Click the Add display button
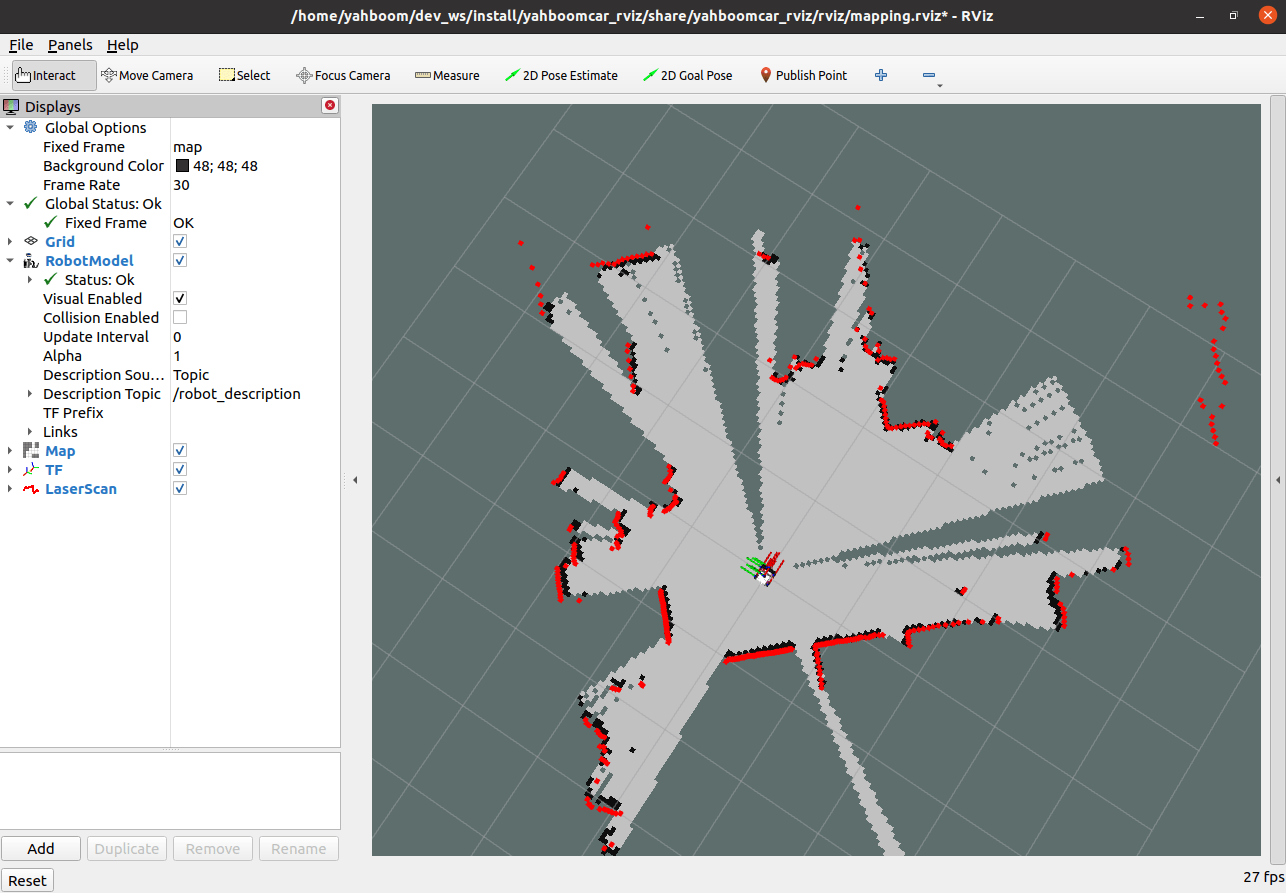The width and height of the screenshot is (1286, 893). (41, 848)
